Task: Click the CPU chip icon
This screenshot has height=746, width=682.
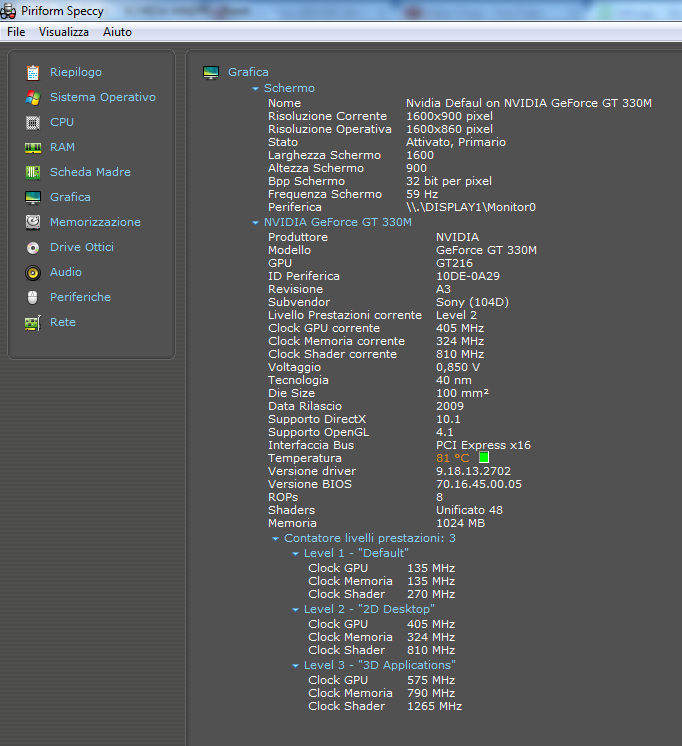Action: (33, 123)
